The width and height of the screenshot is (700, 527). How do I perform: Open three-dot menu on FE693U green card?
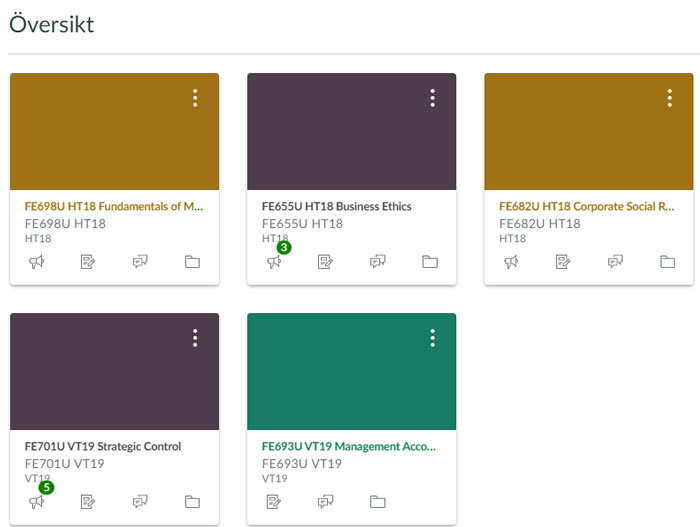tap(432, 338)
